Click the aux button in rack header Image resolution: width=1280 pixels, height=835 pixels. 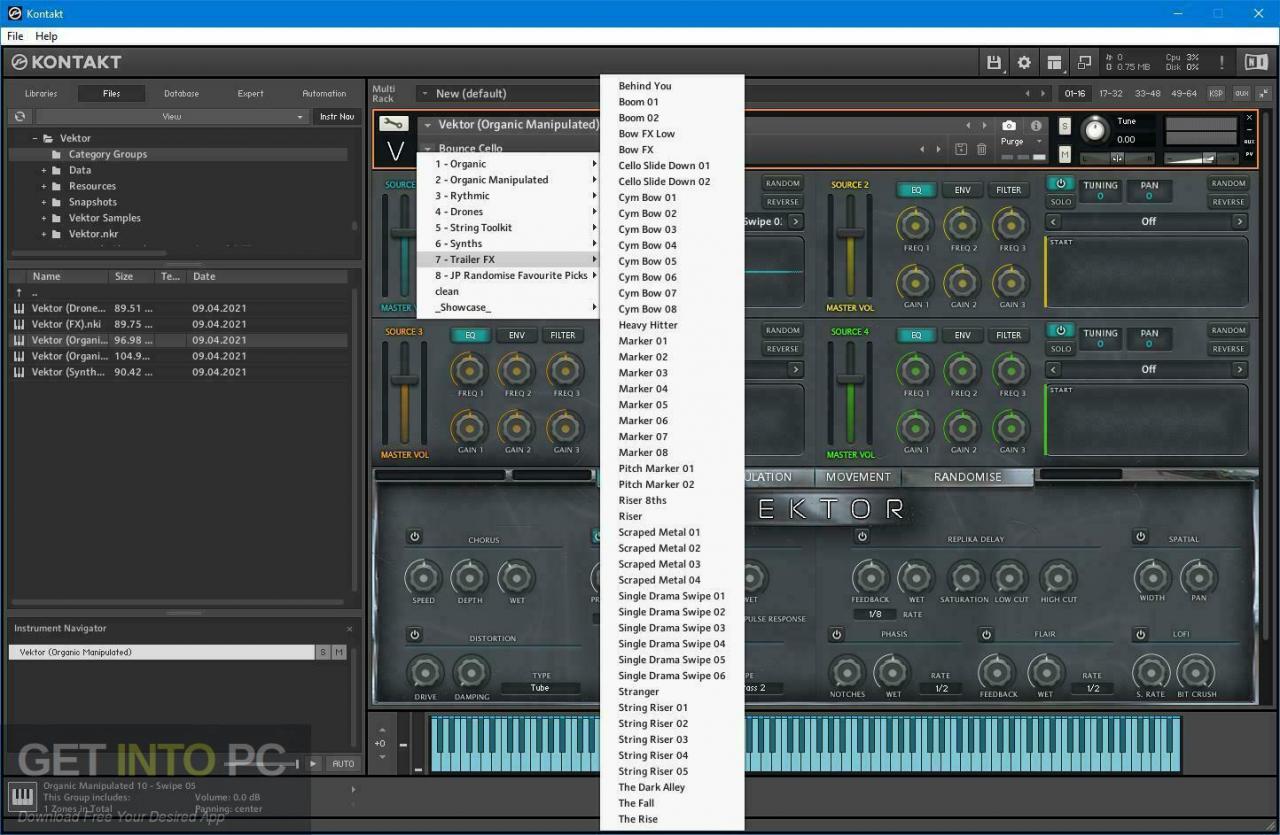(x=1241, y=93)
